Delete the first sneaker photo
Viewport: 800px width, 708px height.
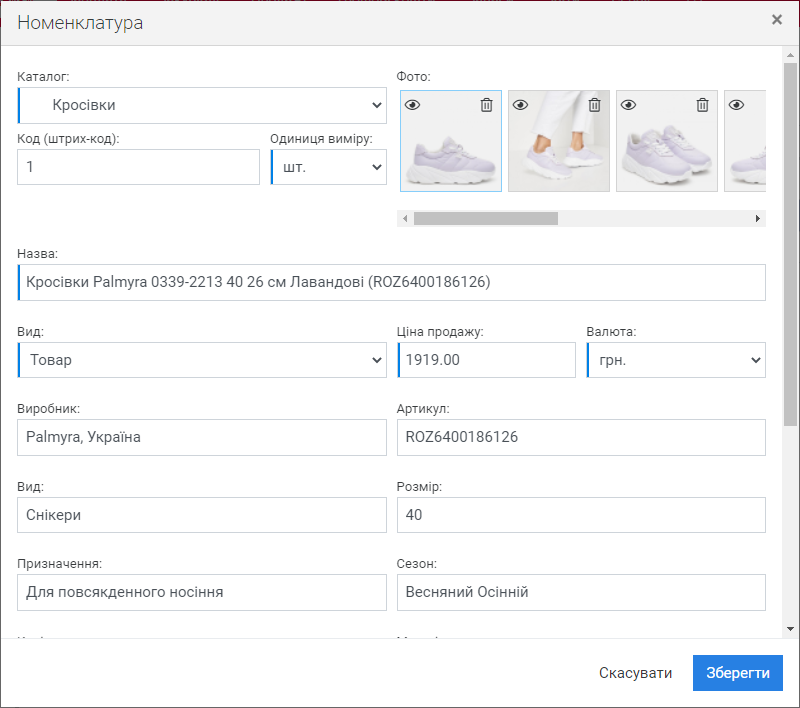[x=486, y=105]
